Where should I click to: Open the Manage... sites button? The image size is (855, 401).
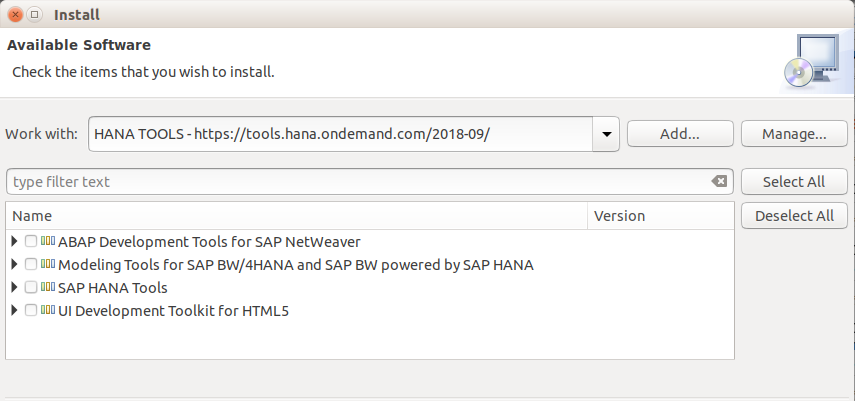click(x=793, y=133)
